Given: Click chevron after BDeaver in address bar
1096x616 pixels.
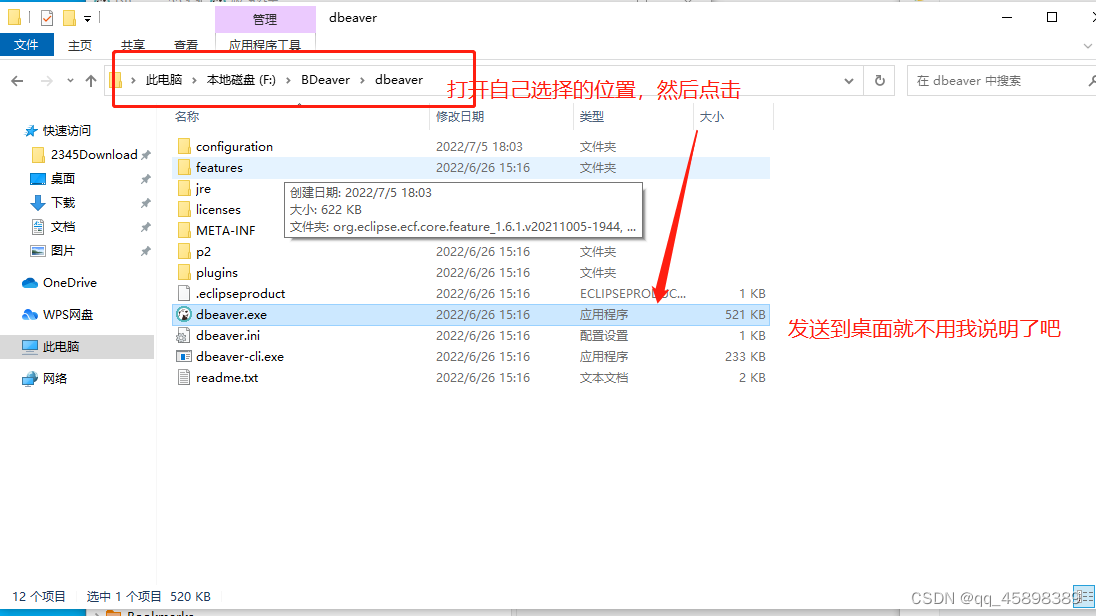Looking at the screenshot, I should [362, 80].
